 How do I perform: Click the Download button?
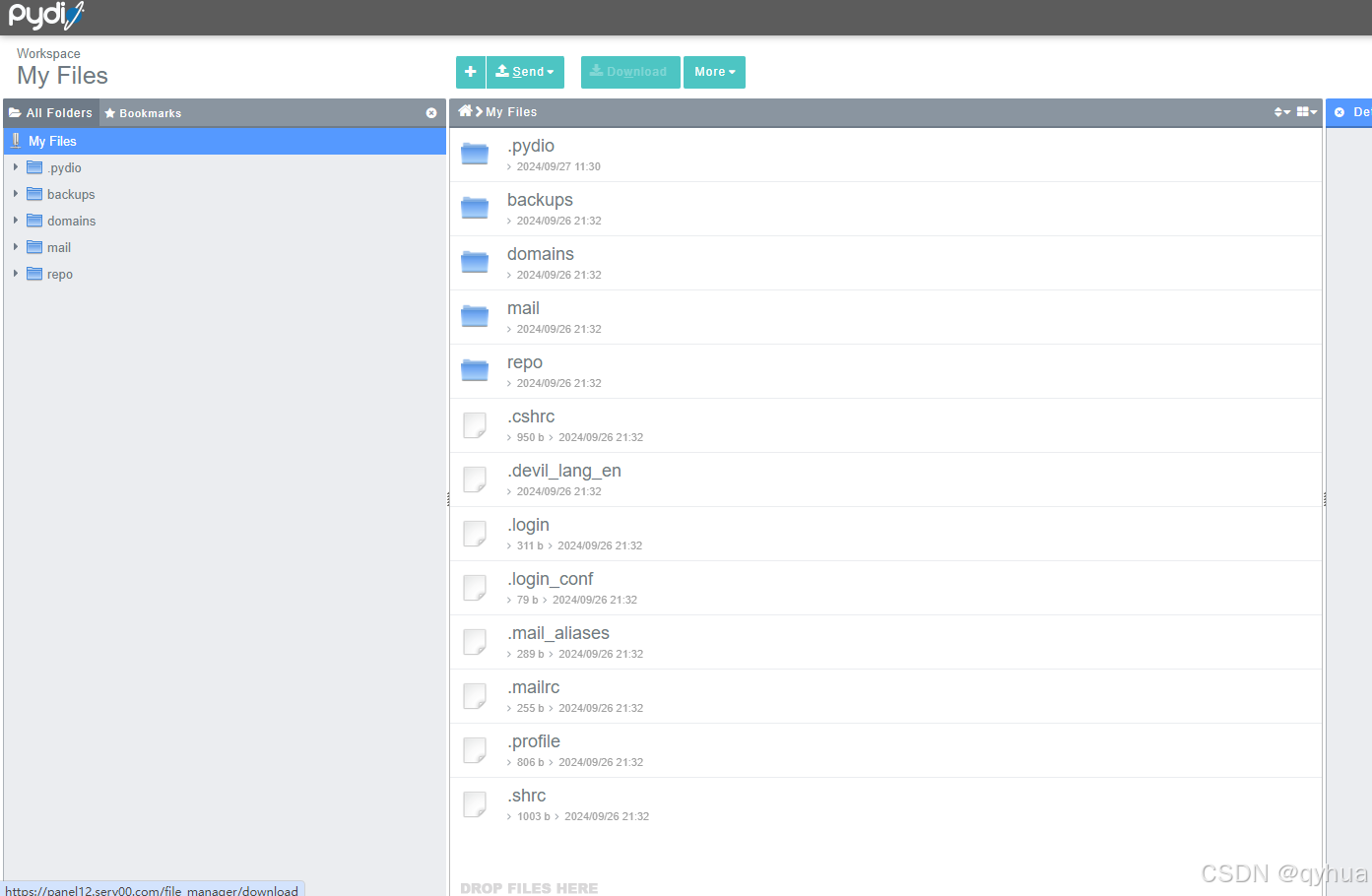coord(629,72)
